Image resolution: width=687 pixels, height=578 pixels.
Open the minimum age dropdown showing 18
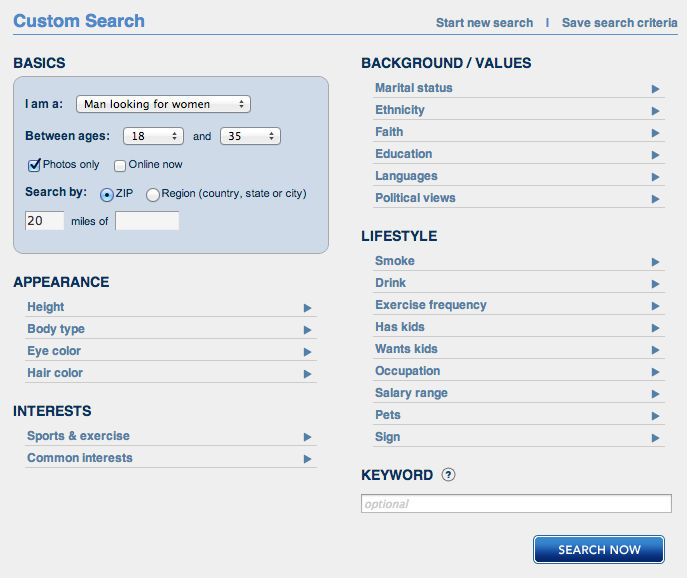(153, 136)
